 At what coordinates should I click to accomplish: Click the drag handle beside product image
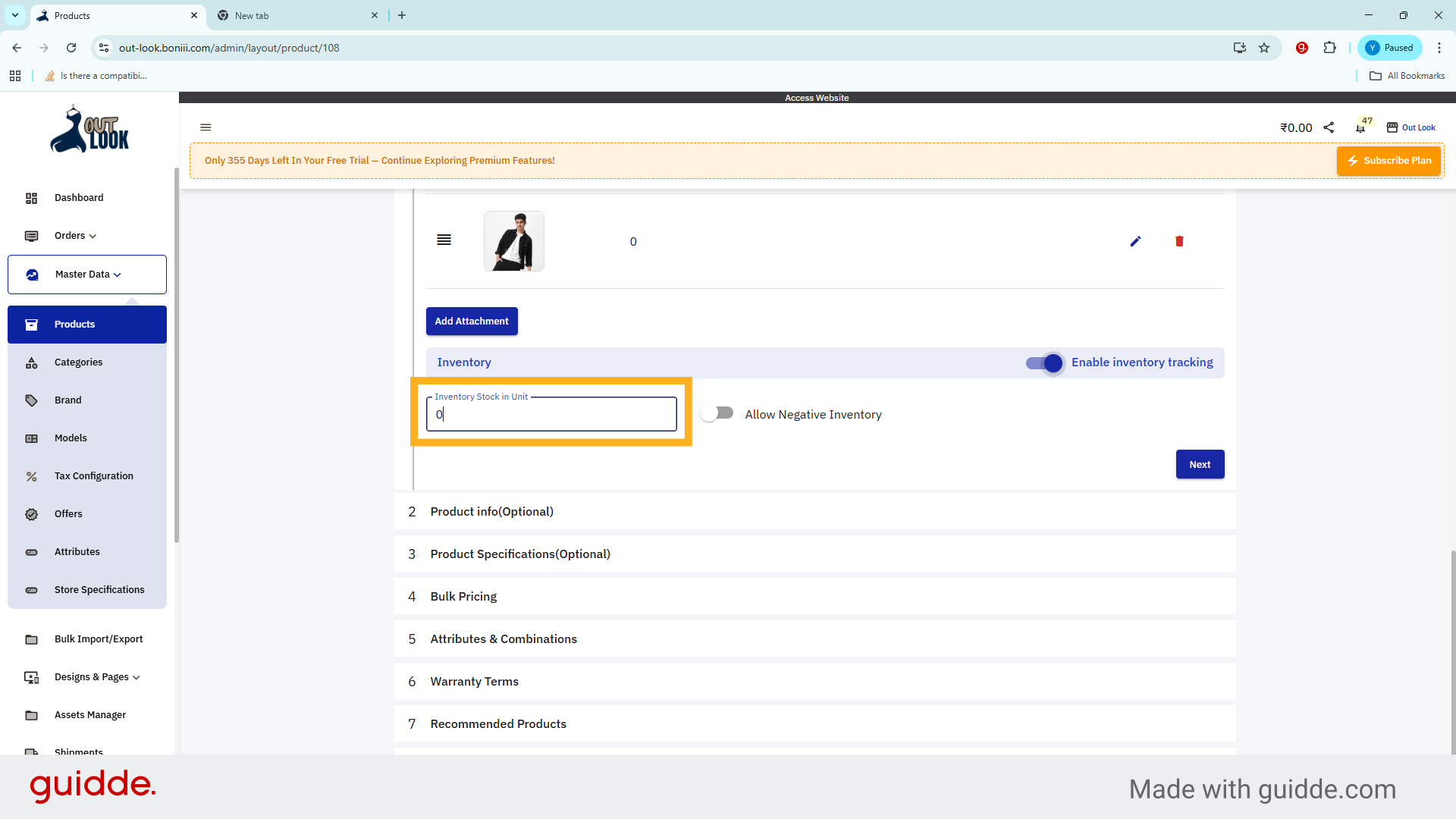(444, 240)
